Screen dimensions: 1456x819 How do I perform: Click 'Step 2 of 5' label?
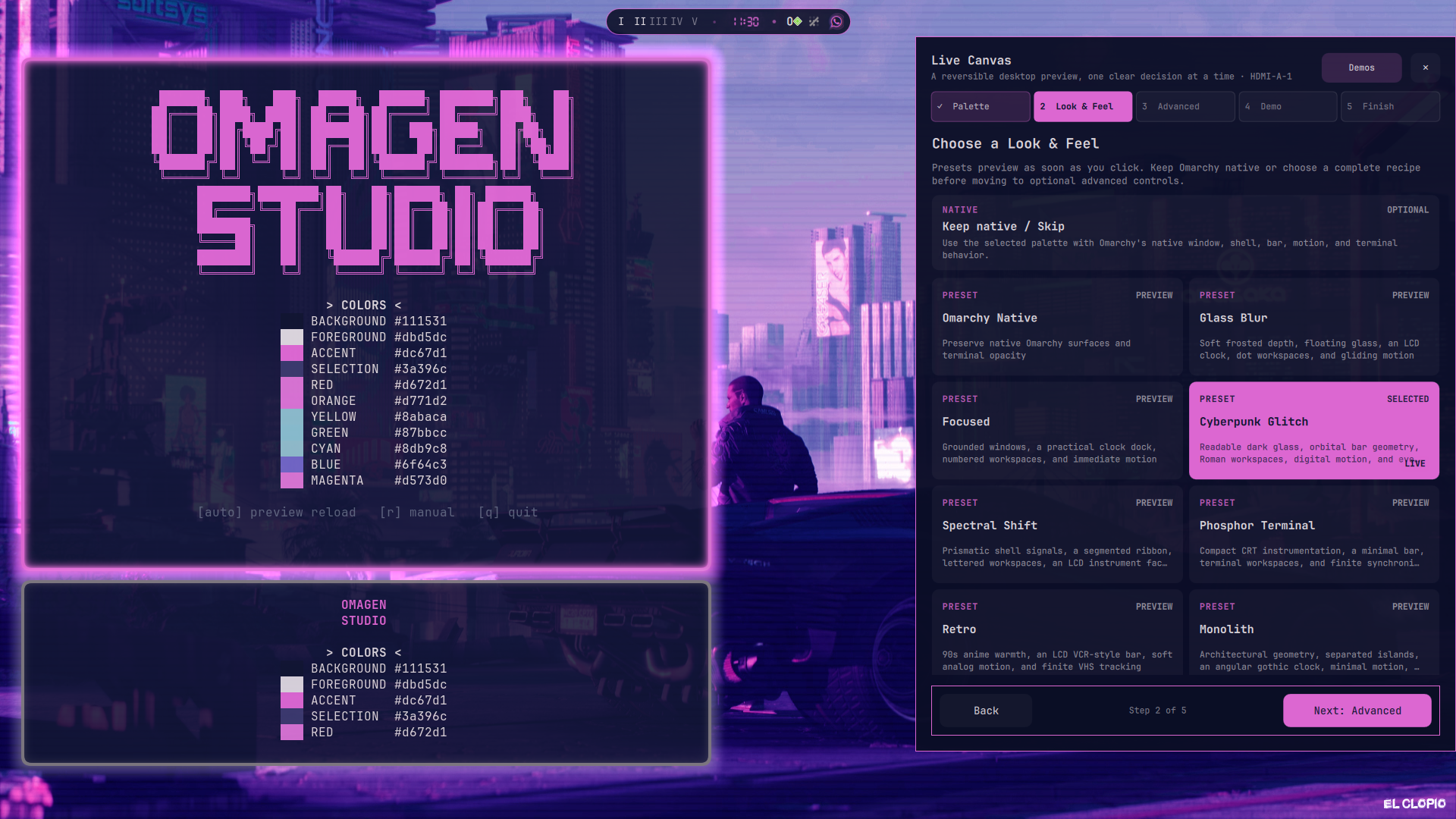tap(1157, 711)
